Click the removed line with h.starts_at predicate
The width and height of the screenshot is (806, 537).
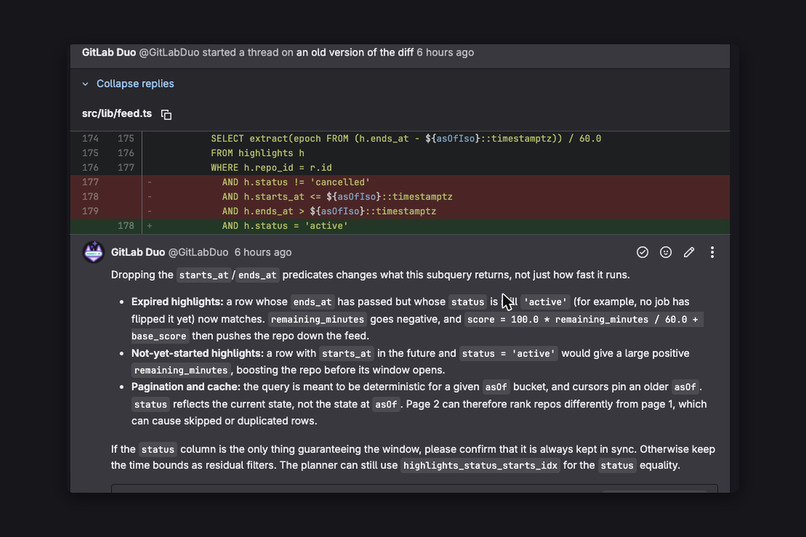pos(337,197)
